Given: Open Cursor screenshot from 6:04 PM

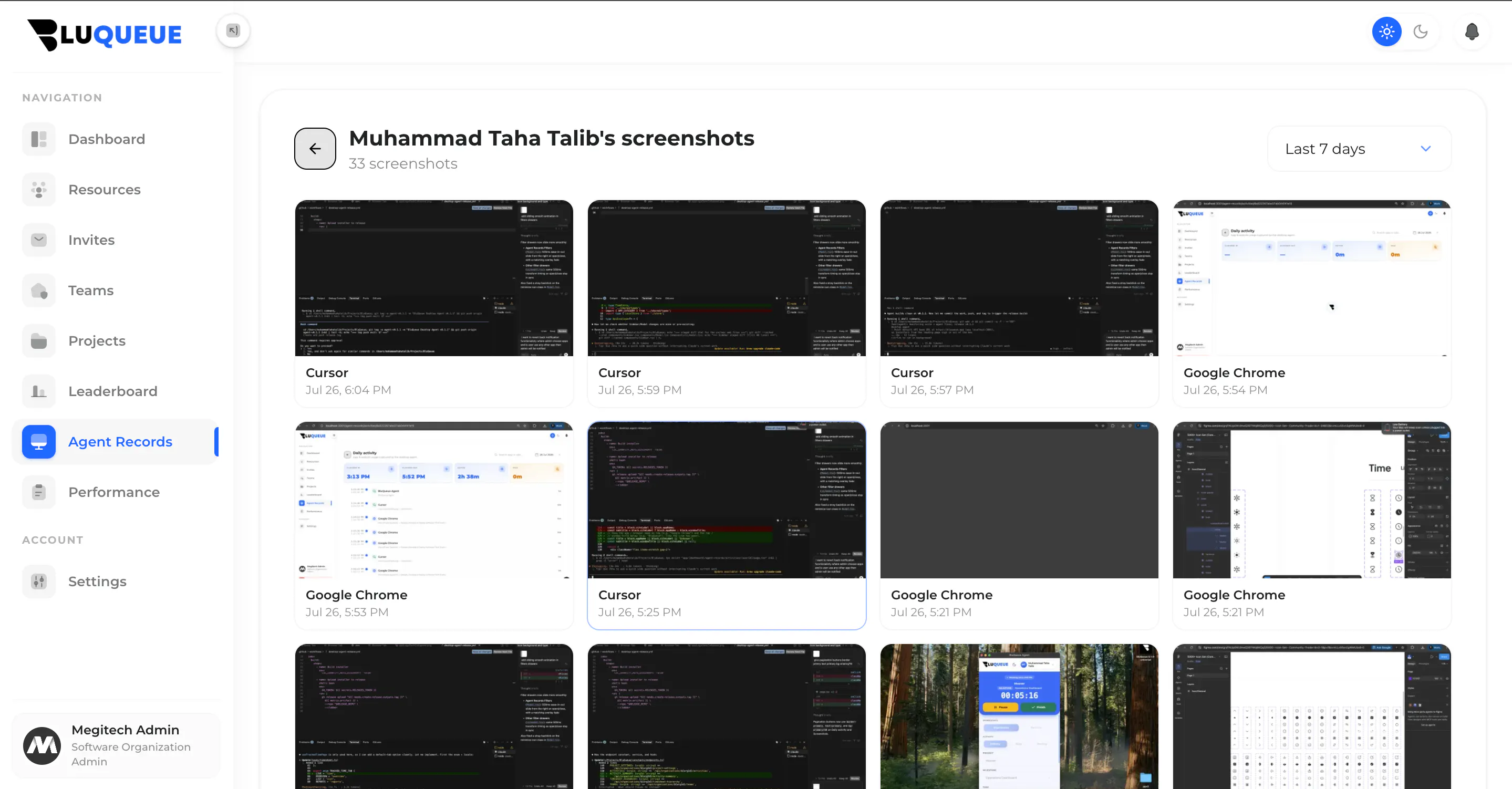Looking at the screenshot, I should coord(434,304).
